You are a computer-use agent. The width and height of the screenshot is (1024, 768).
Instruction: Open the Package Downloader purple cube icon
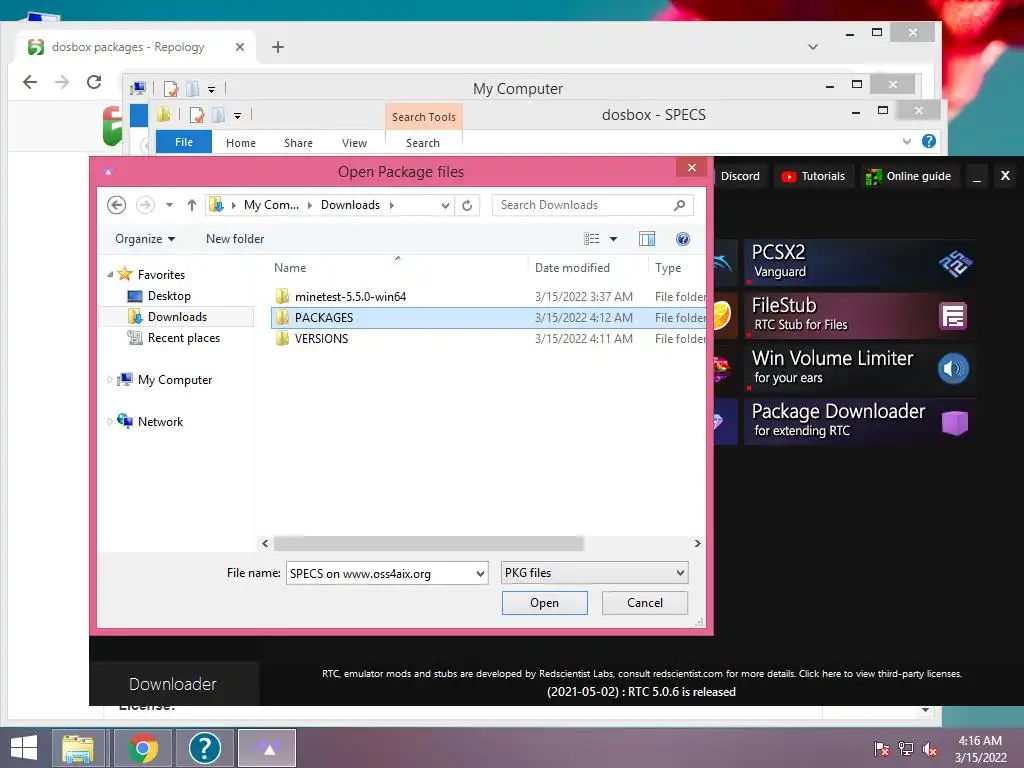pos(954,422)
